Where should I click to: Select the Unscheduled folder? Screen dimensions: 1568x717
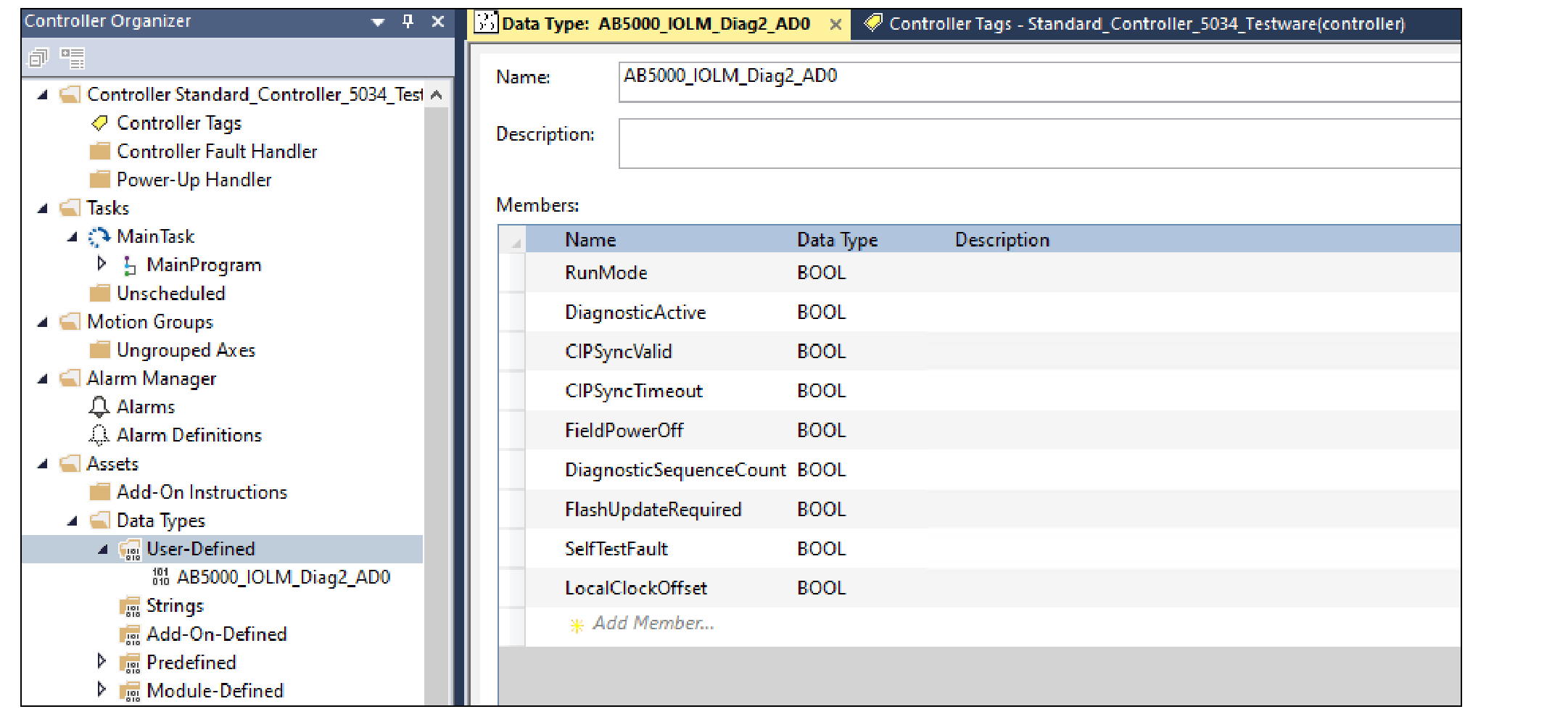(x=157, y=294)
